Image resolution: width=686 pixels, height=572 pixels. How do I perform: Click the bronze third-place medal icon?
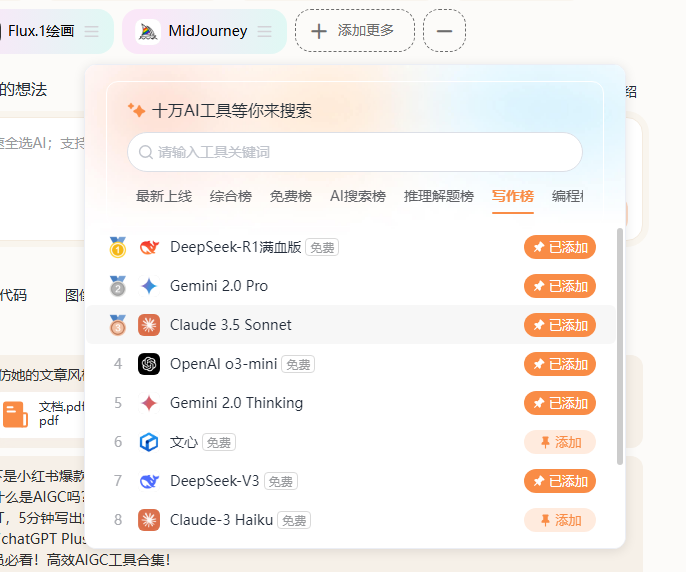pyautogui.click(x=118, y=325)
